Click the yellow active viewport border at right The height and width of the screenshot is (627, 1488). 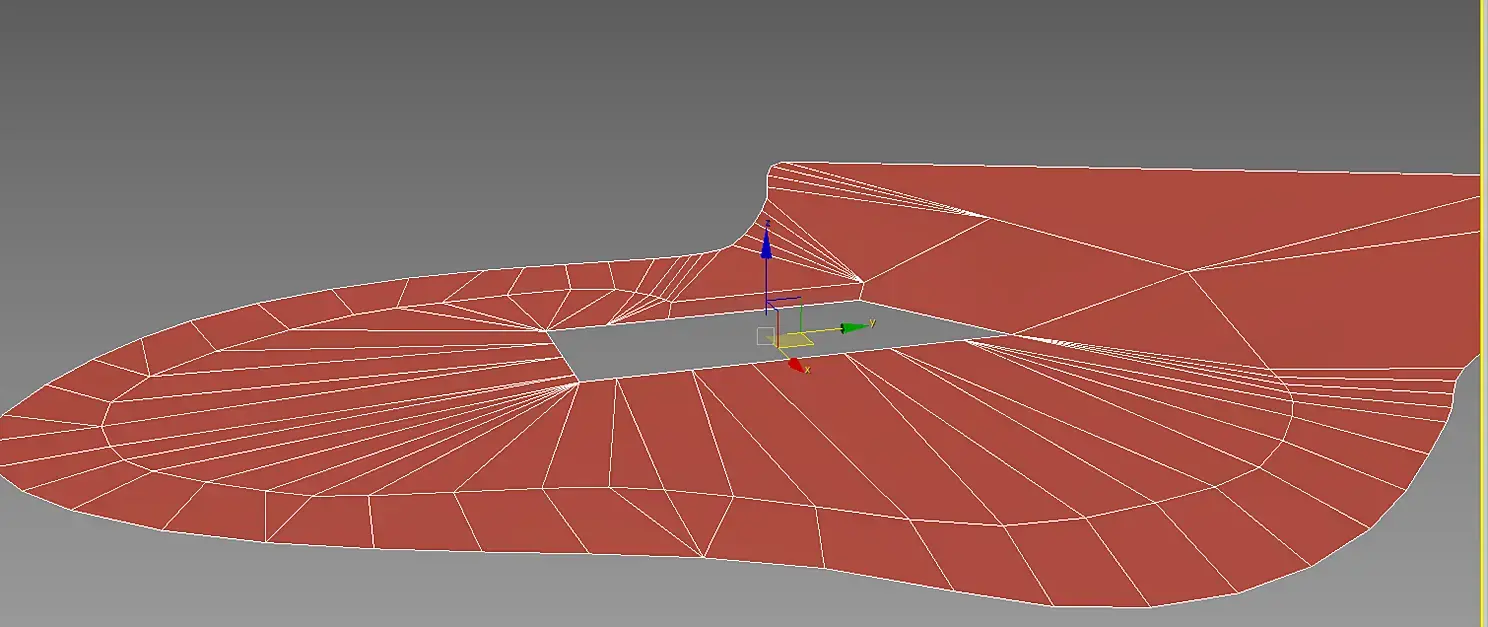point(1481,313)
